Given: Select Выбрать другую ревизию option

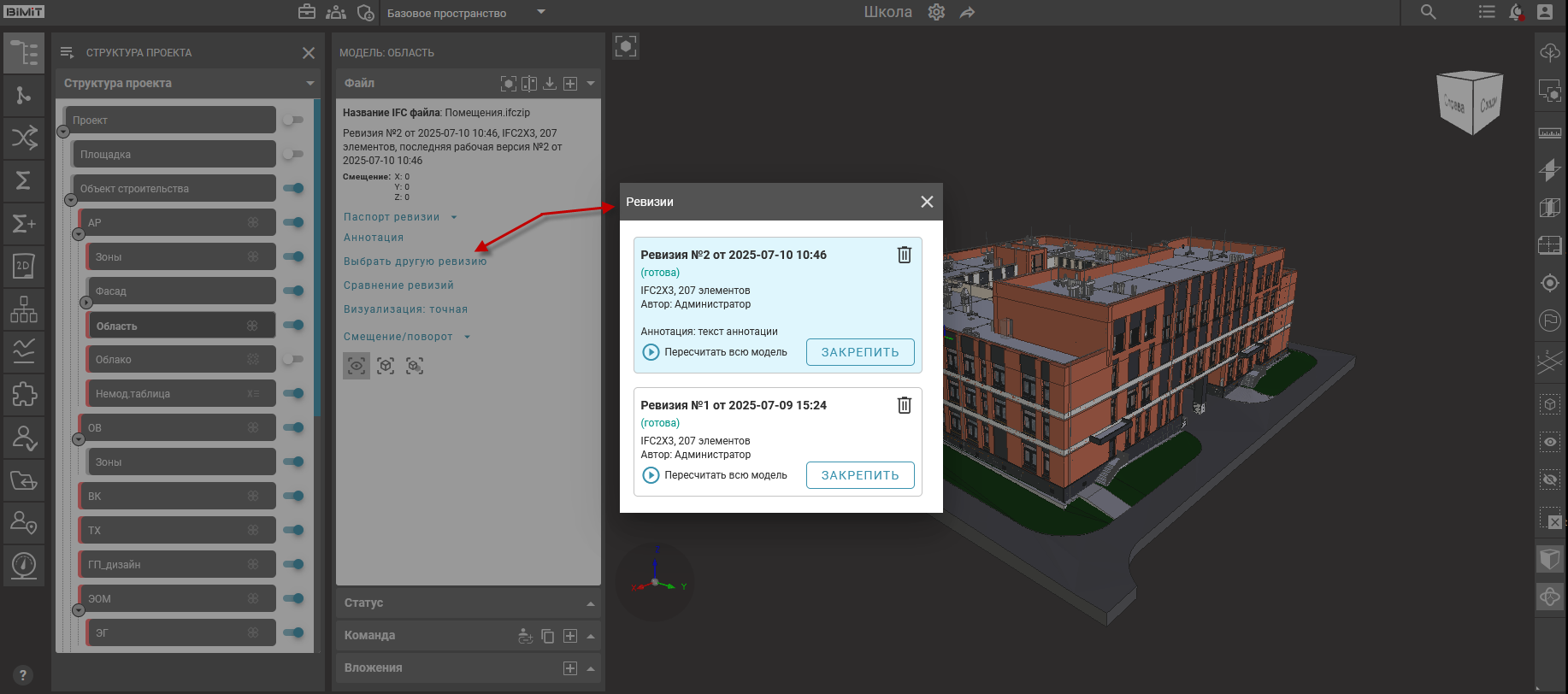Looking at the screenshot, I should [415, 262].
